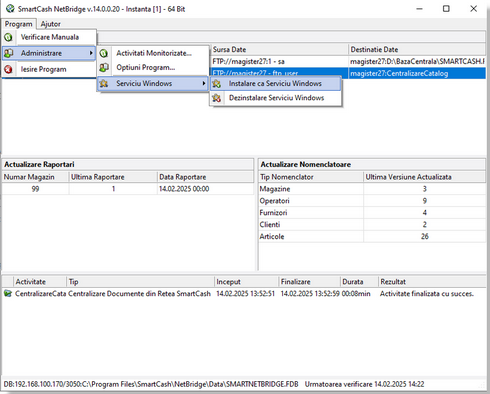Open Activitati Monitorizate... submenu entry
Image resolution: width=490 pixels, height=394 pixels.
point(154,53)
